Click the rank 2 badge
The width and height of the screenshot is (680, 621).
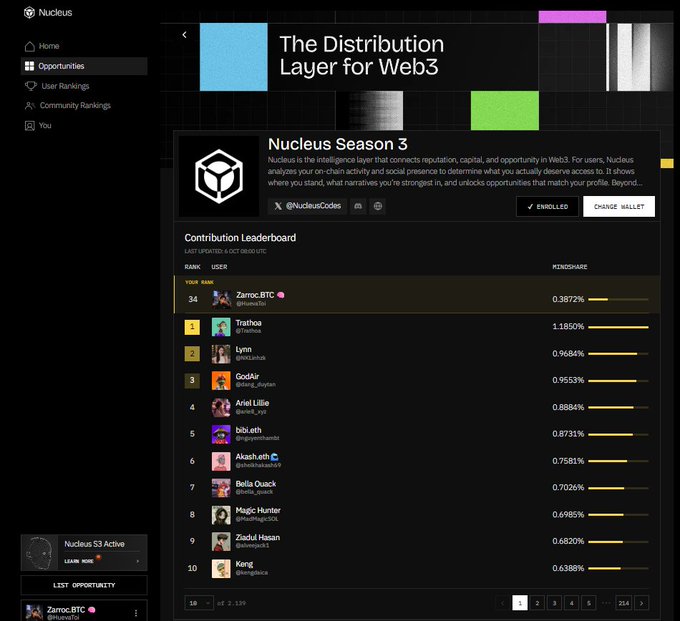192,354
